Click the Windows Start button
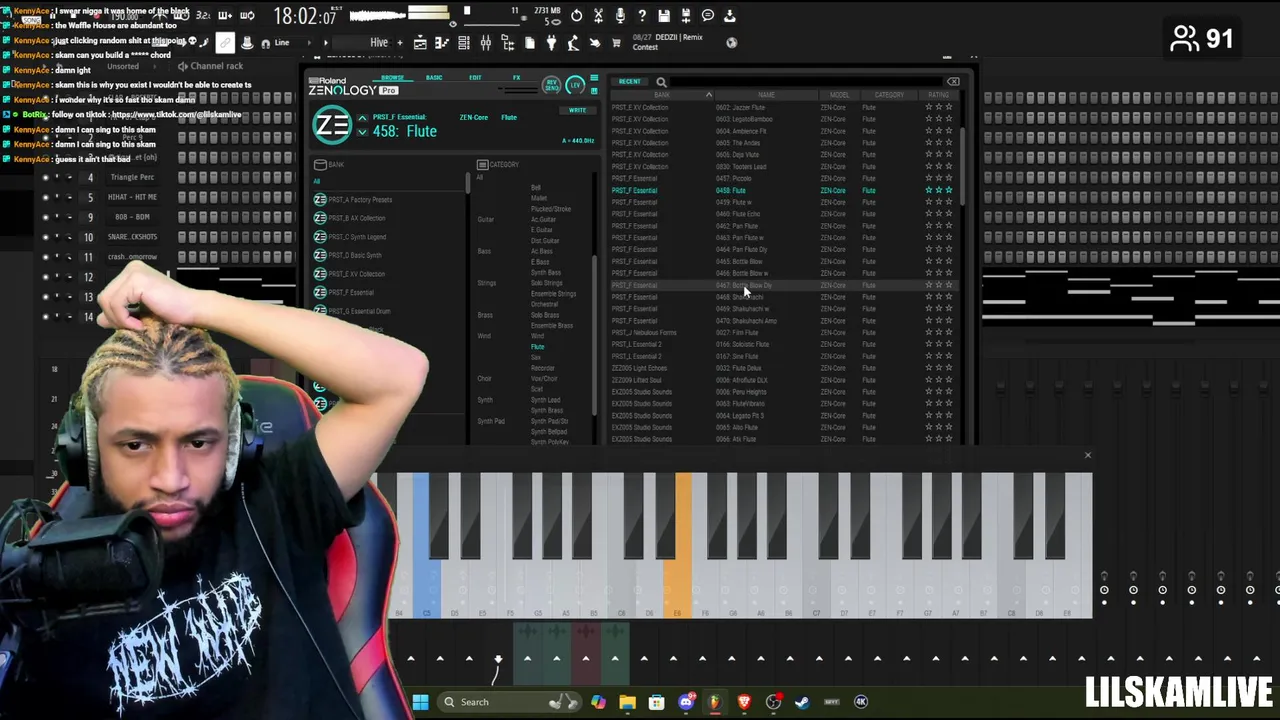This screenshot has width=1280, height=720. pyautogui.click(x=420, y=702)
